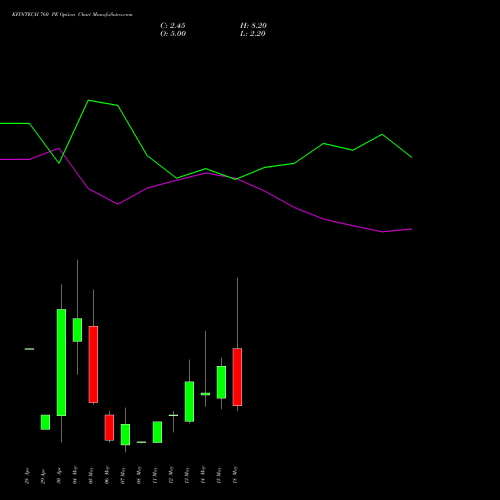Click the green candlestick for 04 May
Image resolution: width=500 pixels, height=500 pixels.
click(77, 330)
